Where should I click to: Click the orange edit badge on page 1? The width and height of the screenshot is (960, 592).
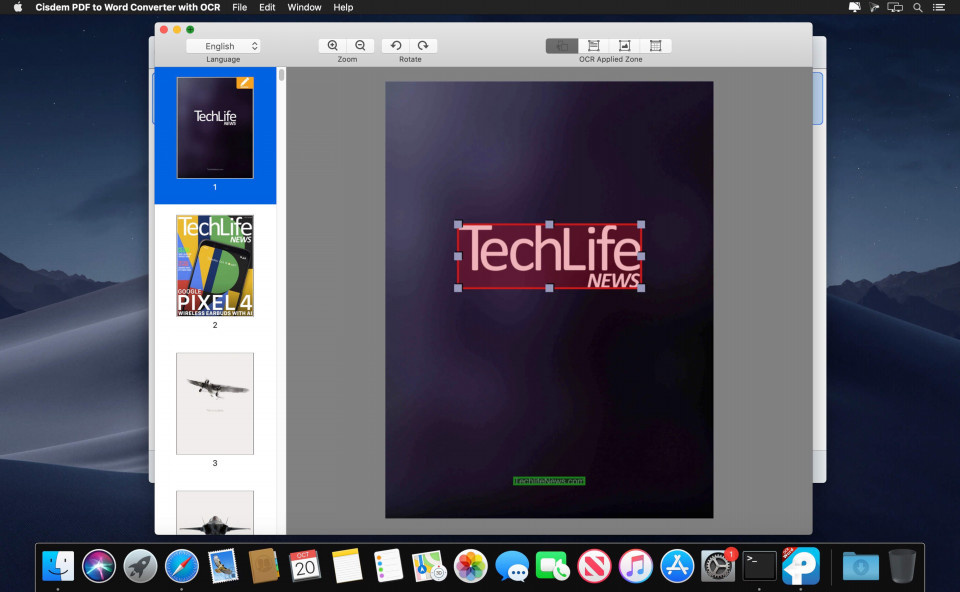244,83
